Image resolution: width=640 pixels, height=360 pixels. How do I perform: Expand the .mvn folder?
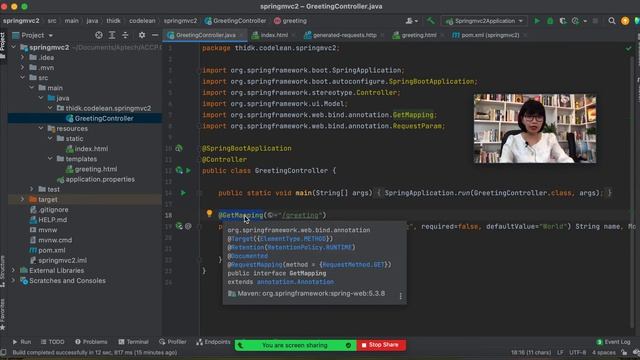[x=22, y=68]
